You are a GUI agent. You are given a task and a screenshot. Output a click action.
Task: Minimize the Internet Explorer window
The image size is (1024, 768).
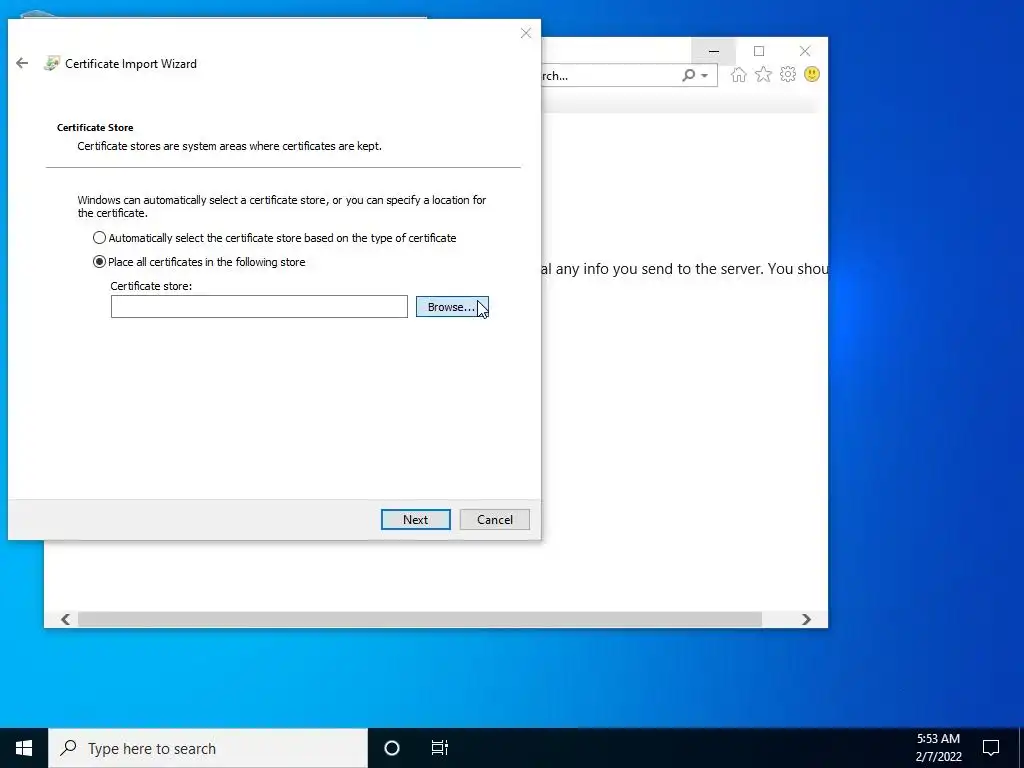coord(714,51)
